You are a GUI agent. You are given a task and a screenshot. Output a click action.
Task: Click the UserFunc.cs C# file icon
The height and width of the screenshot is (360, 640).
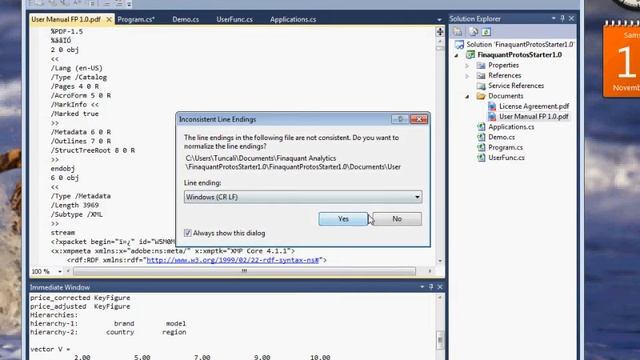[481, 158]
